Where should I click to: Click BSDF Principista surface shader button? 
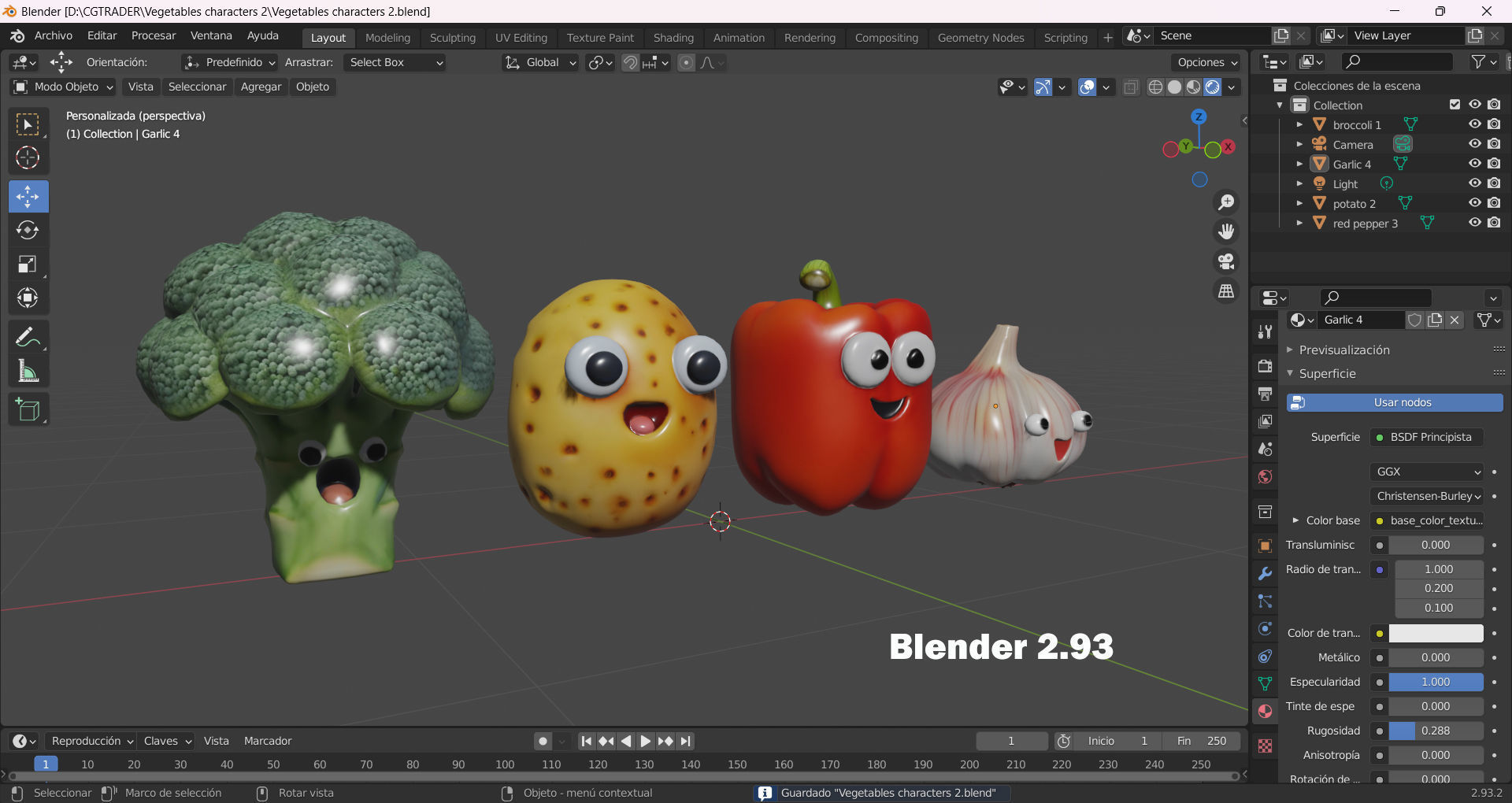tap(1427, 437)
